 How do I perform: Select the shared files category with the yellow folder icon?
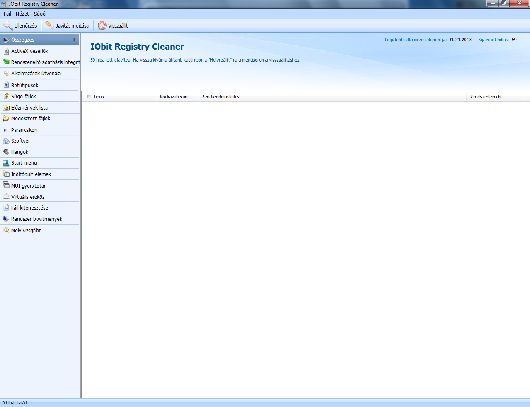click(40, 118)
